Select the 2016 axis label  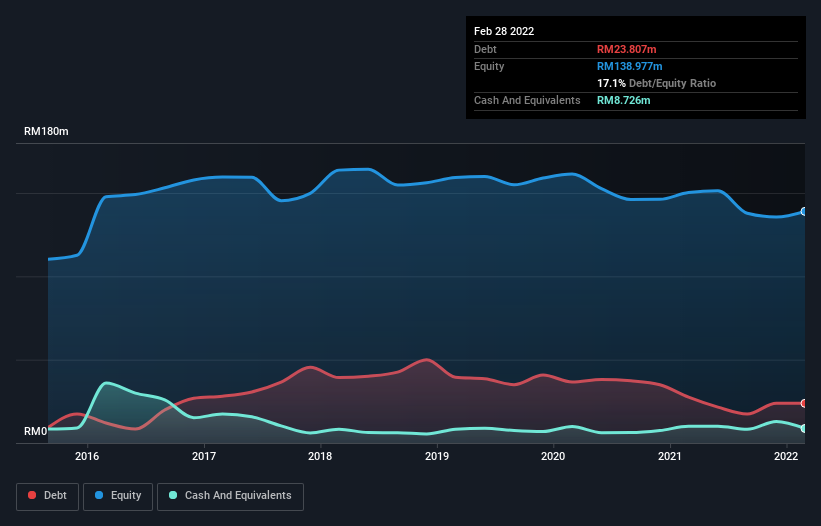tap(87, 456)
